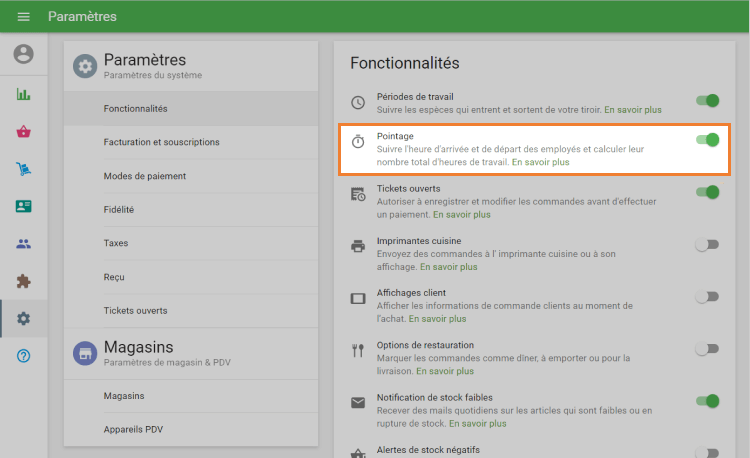
Task: Open the employees ID card icon
Action: pyautogui.click(x=23, y=206)
